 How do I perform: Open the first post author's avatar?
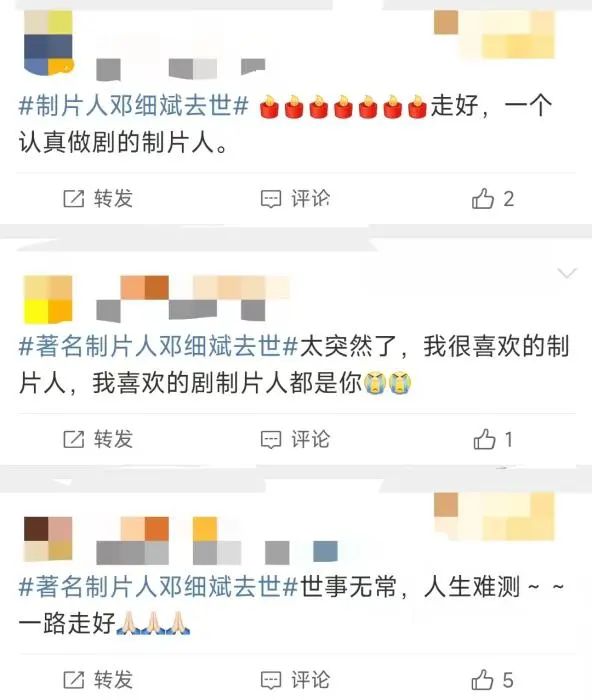click(48, 43)
